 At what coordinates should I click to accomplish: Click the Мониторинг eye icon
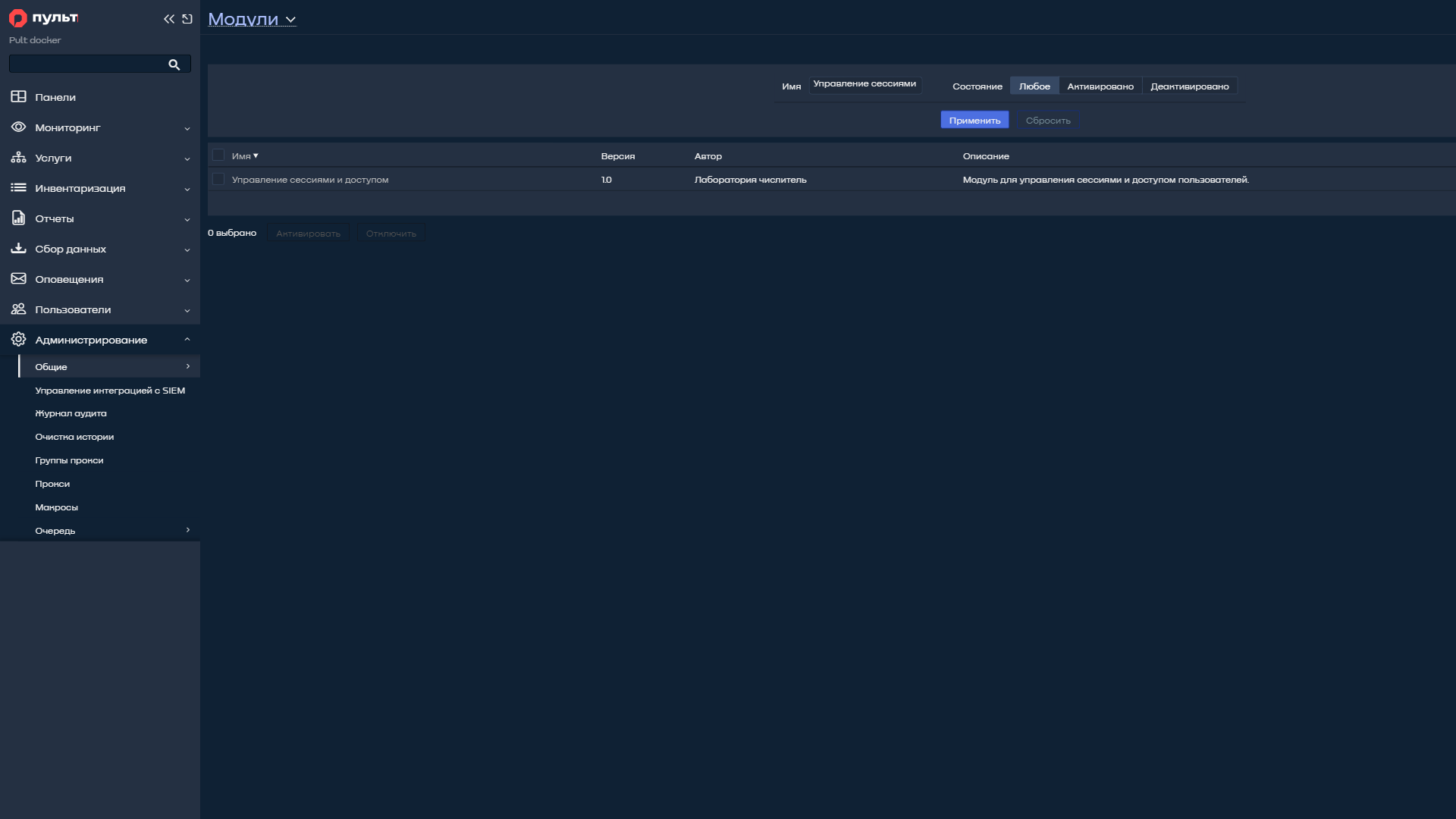tap(18, 127)
